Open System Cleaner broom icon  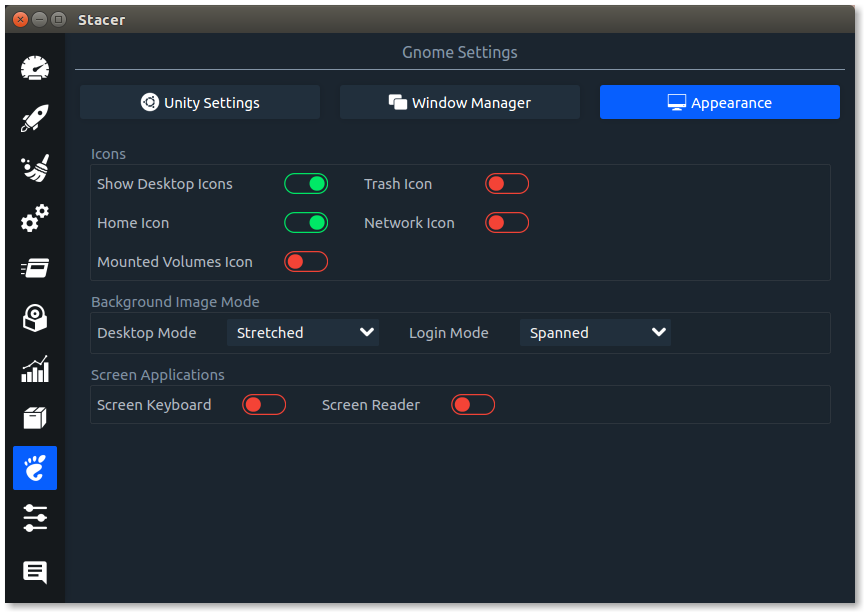(x=35, y=168)
